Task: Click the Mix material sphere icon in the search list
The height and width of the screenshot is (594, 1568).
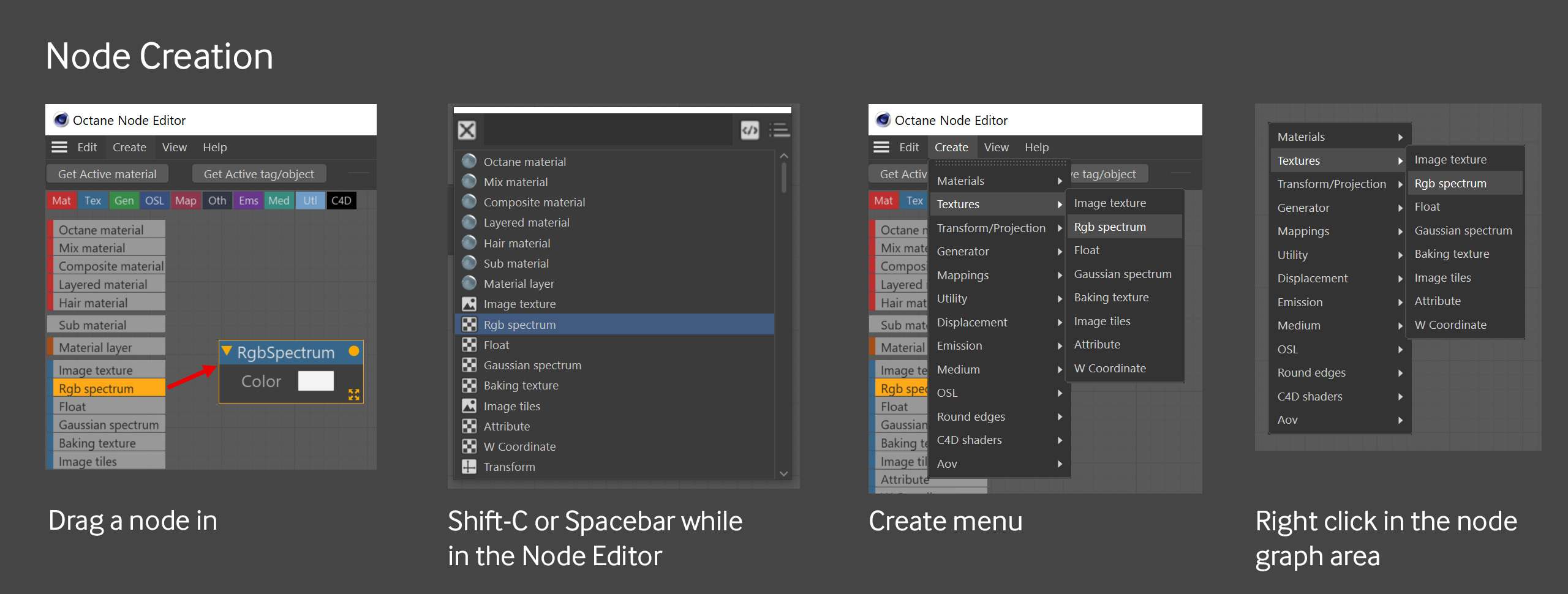Action: tap(469, 181)
